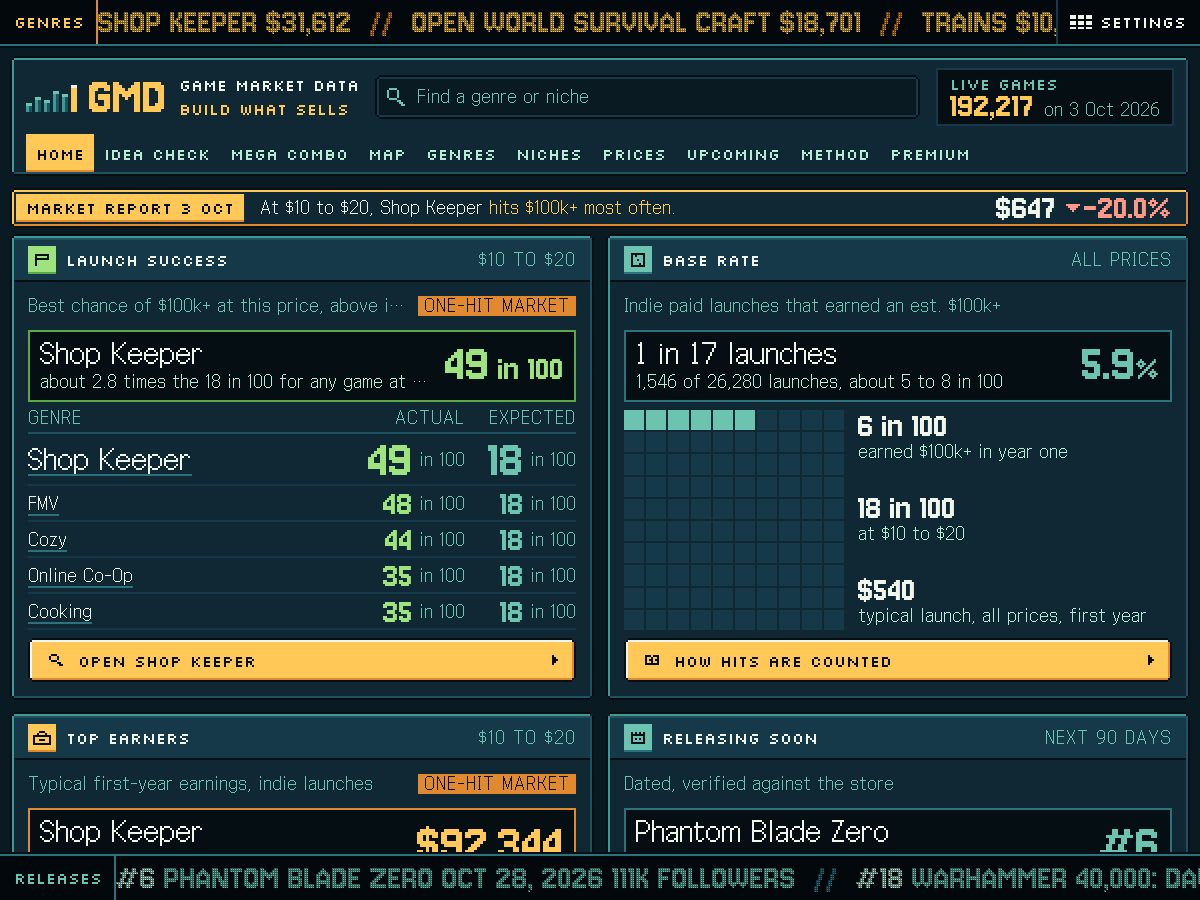Click the icon on How Hits Are Counted
Screen dimensions: 1200x900
[652, 660]
